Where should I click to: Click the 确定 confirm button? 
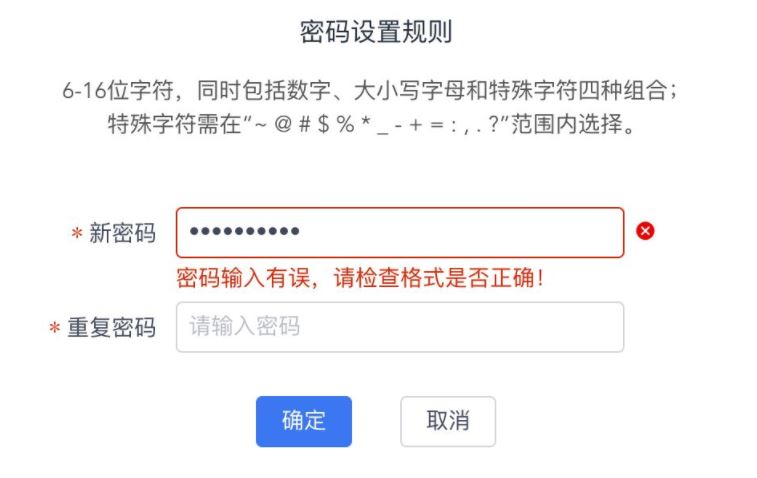tap(304, 421)
